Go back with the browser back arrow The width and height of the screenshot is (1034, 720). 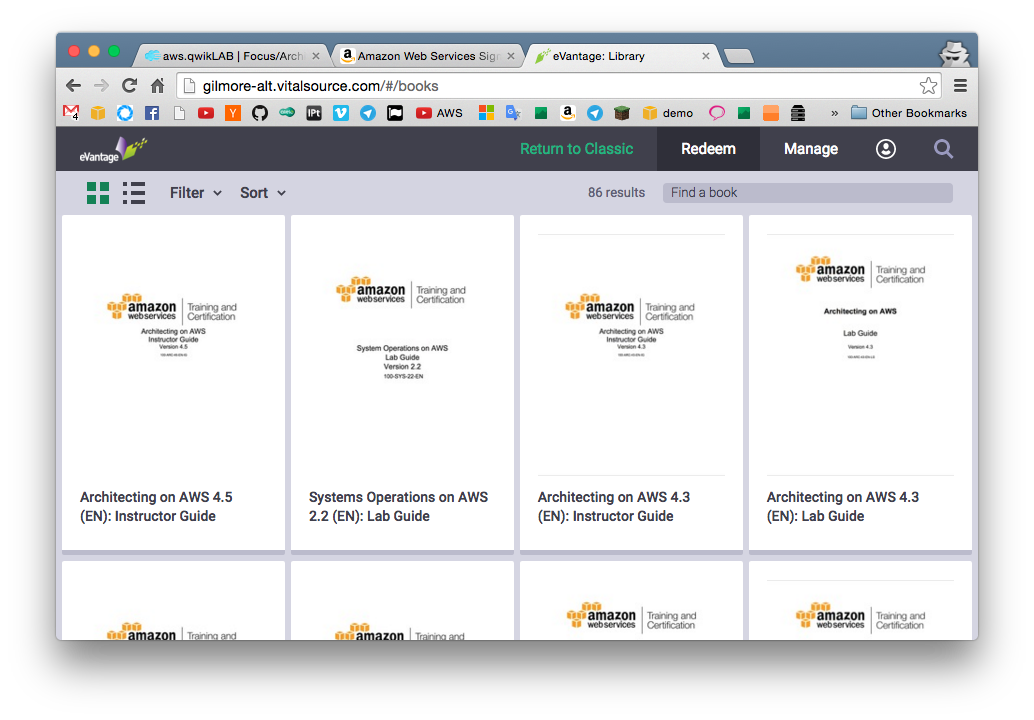[74, 86]
